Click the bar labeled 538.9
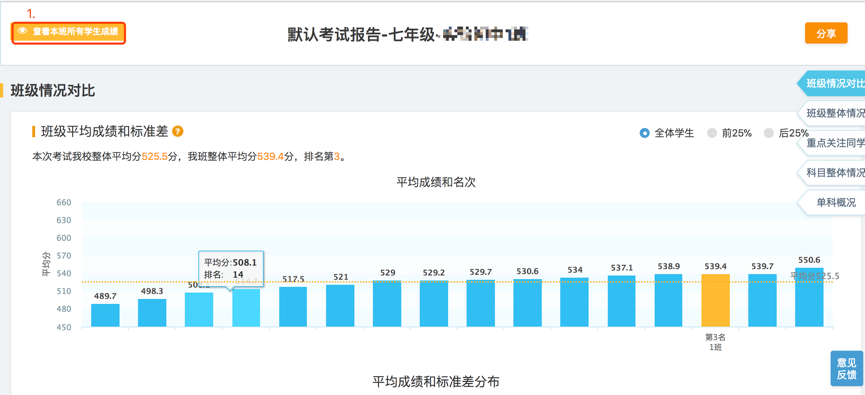Image resolution: width=865 pixels, height=395 pixels. pos(669,301)
